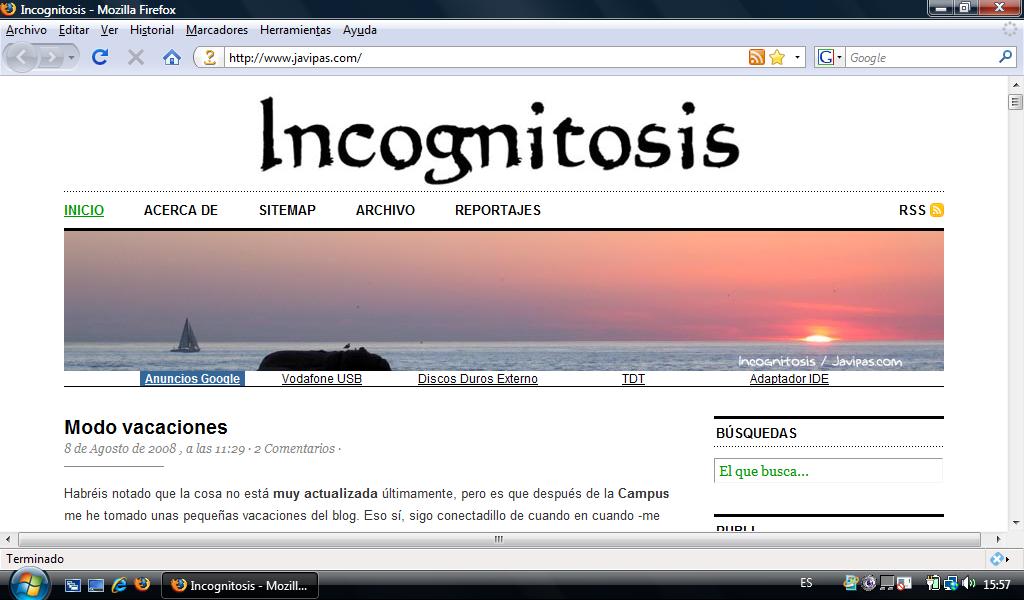The image size is (1024, 600).
Task: Click the Reload page button
Action: coord(100,57)
